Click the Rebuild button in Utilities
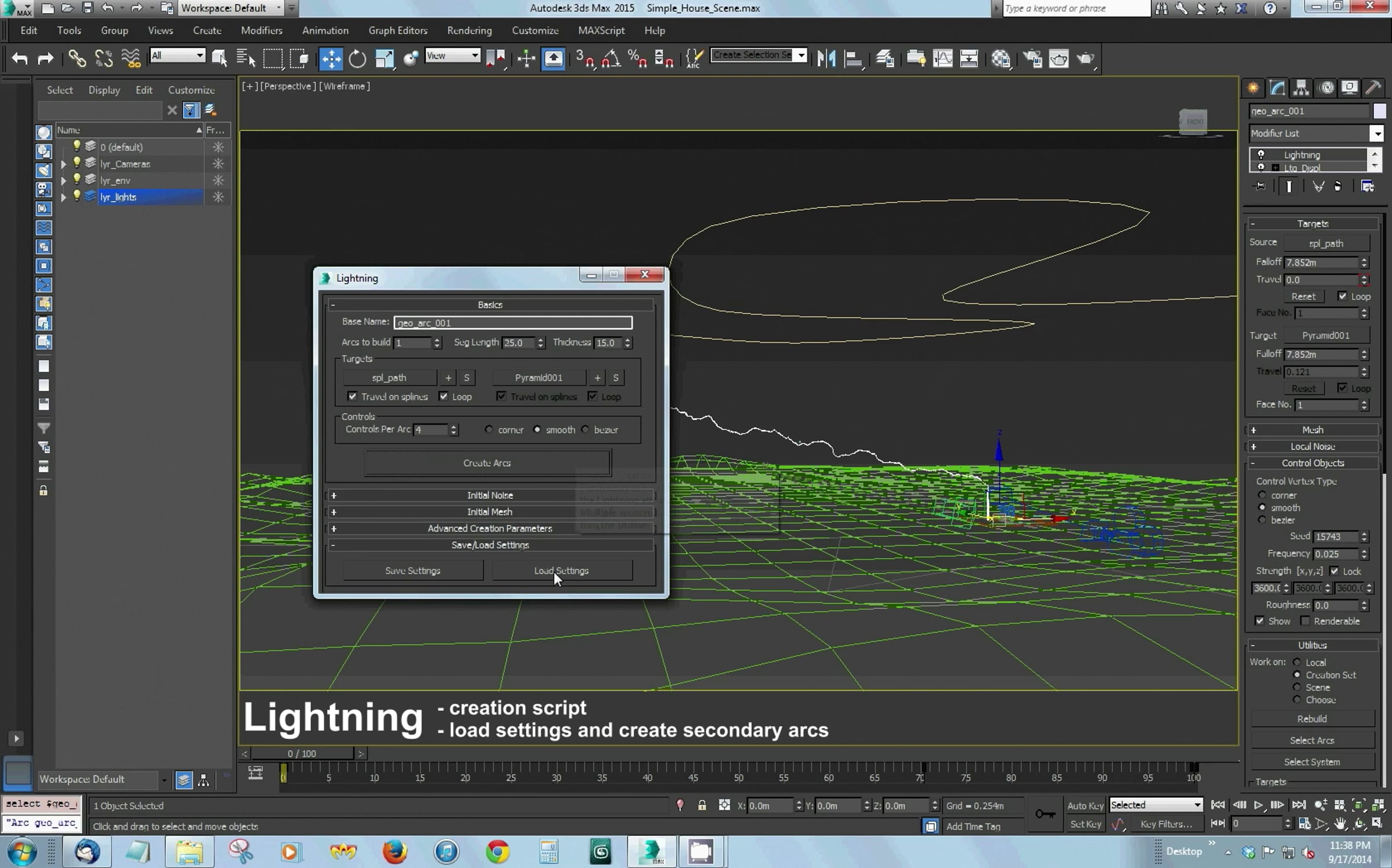This screenshot has height=868, width=1392. 1312,719
